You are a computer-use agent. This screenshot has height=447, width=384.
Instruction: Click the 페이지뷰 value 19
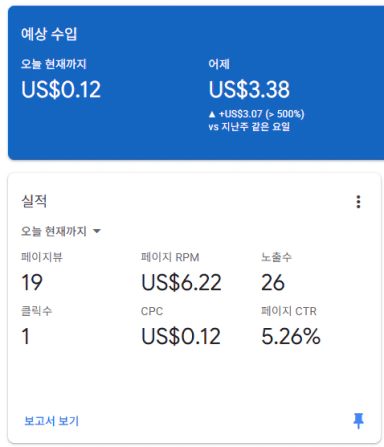coord(32,283)
